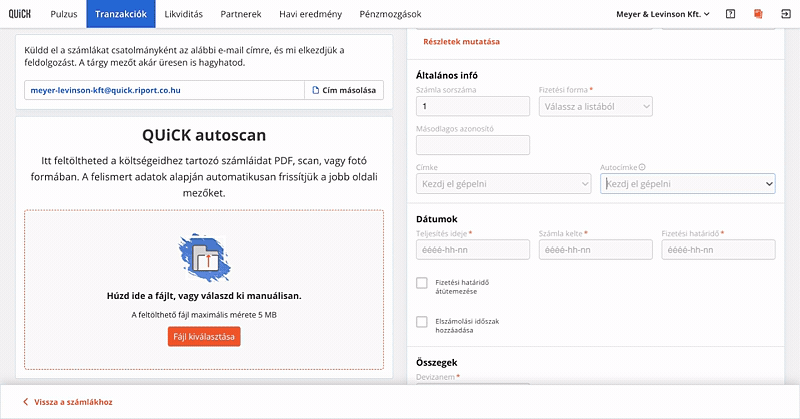
Task: Click the Autocímke info icon
Action: tap(642, 167)
